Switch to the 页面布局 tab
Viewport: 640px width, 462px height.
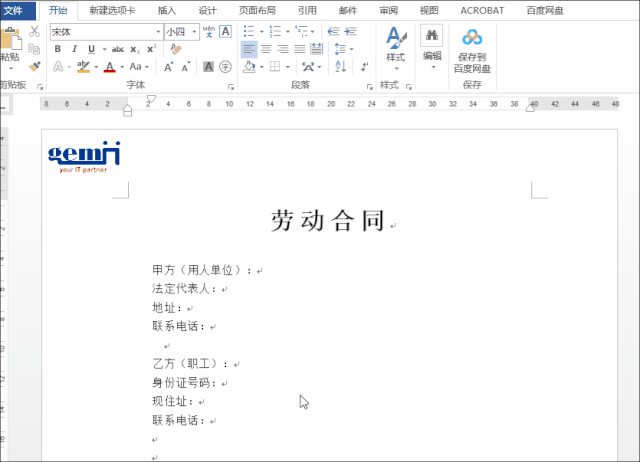(258, 11)
